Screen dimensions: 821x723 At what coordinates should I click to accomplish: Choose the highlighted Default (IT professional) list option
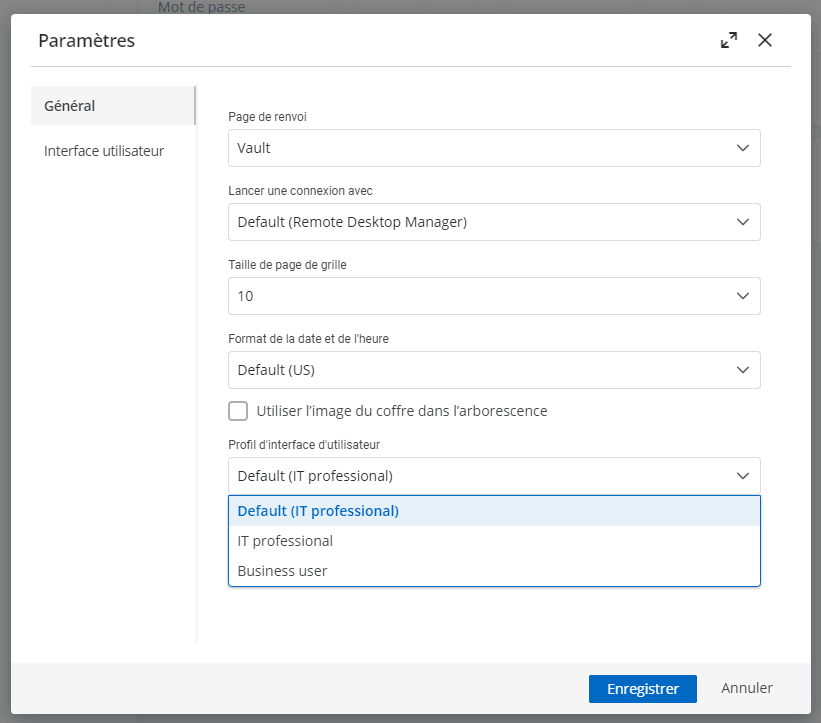tap(318, 511)
